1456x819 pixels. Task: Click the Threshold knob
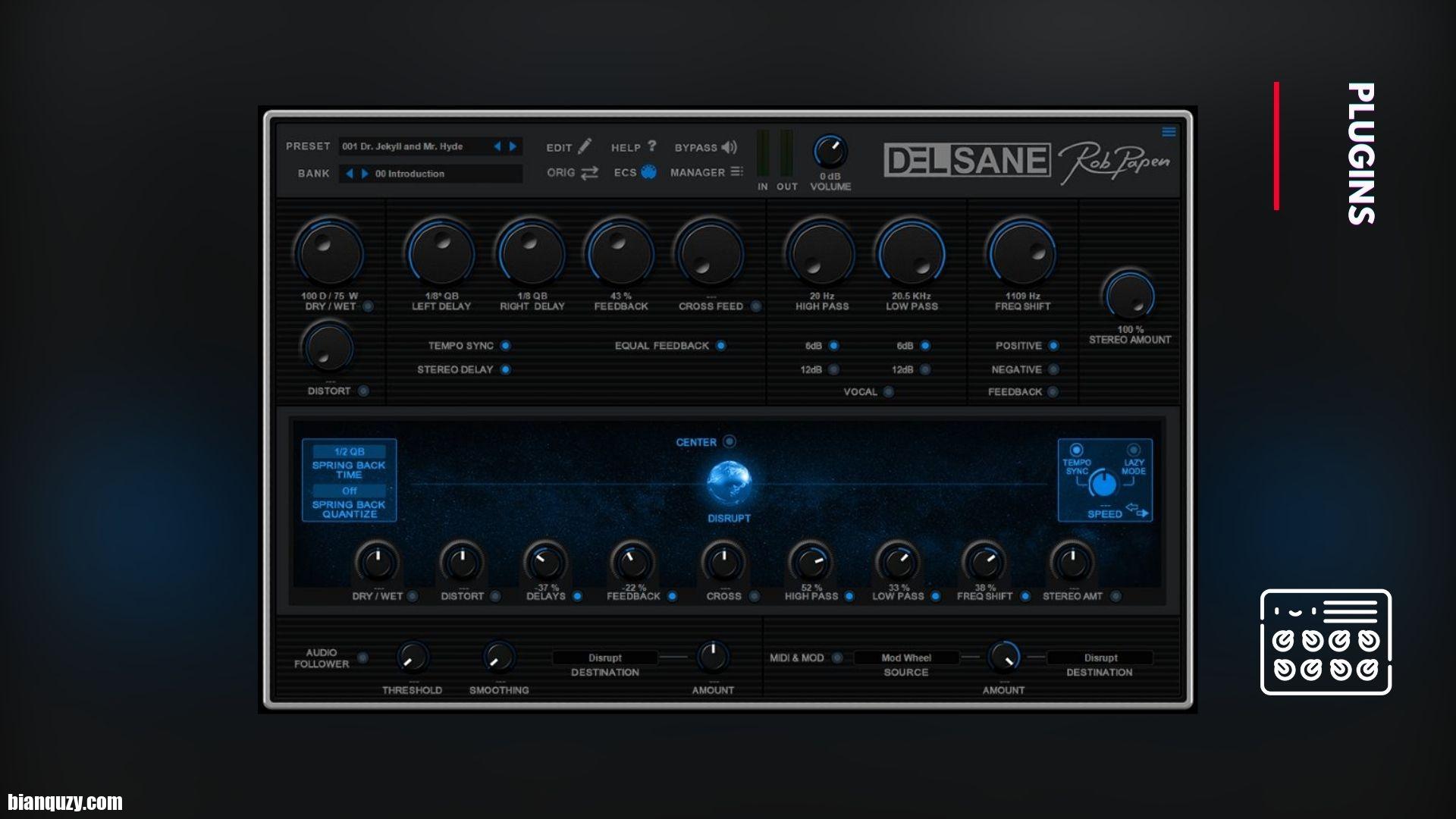(x=413, y=657)
